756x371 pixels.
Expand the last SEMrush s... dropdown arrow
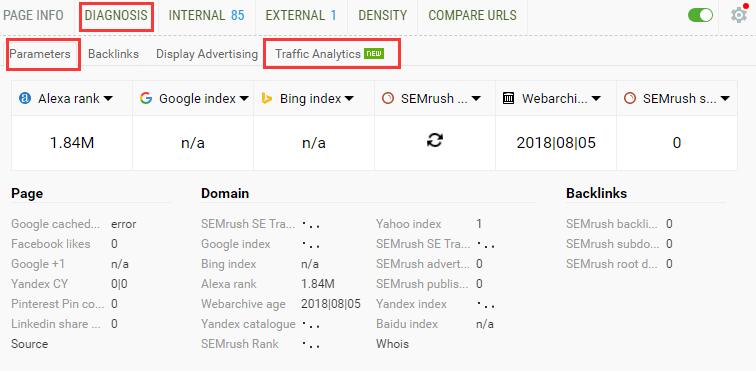point(725,99)
